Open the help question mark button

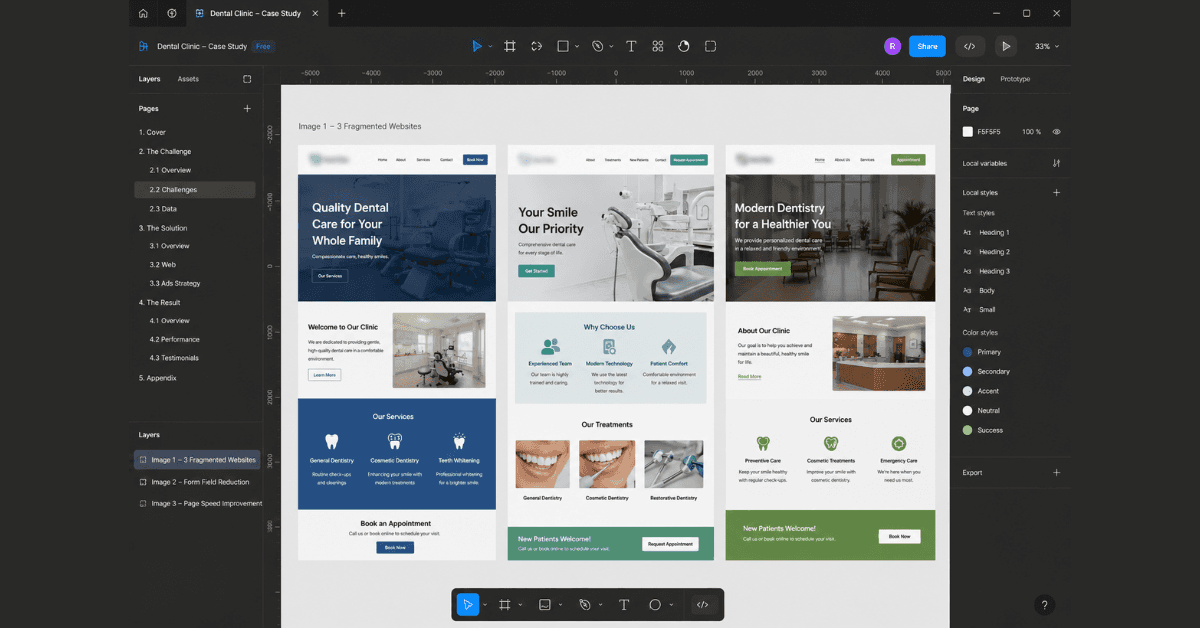pos(1044,605)
